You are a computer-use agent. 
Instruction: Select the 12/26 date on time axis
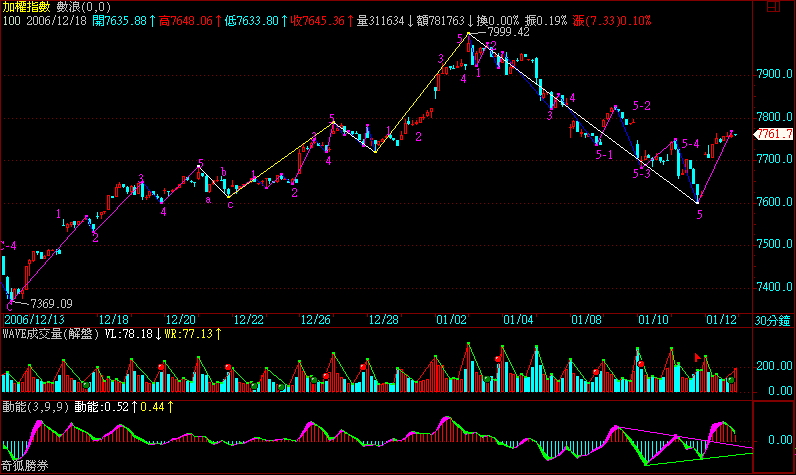(316, 320)
